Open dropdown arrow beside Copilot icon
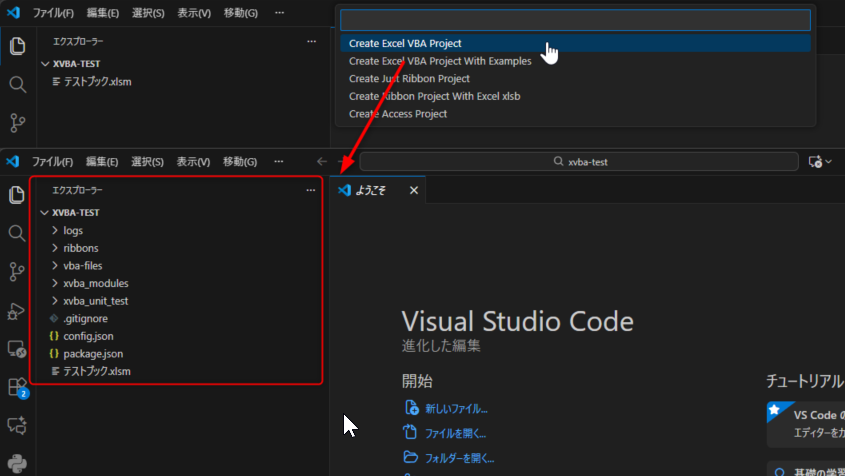Image resolution: width=845 pixels, height=476 pixels. (829, 162)
